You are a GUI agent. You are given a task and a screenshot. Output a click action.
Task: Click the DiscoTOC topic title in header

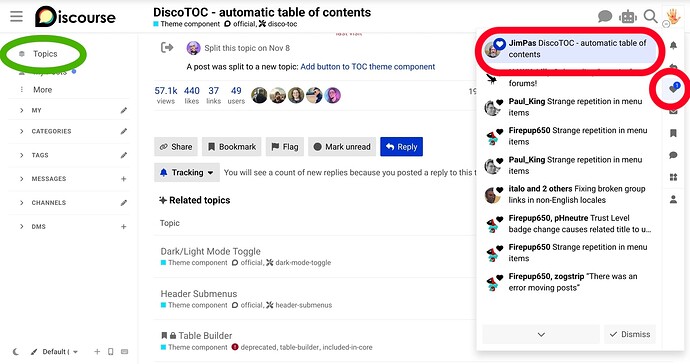(x=262, y=12)
